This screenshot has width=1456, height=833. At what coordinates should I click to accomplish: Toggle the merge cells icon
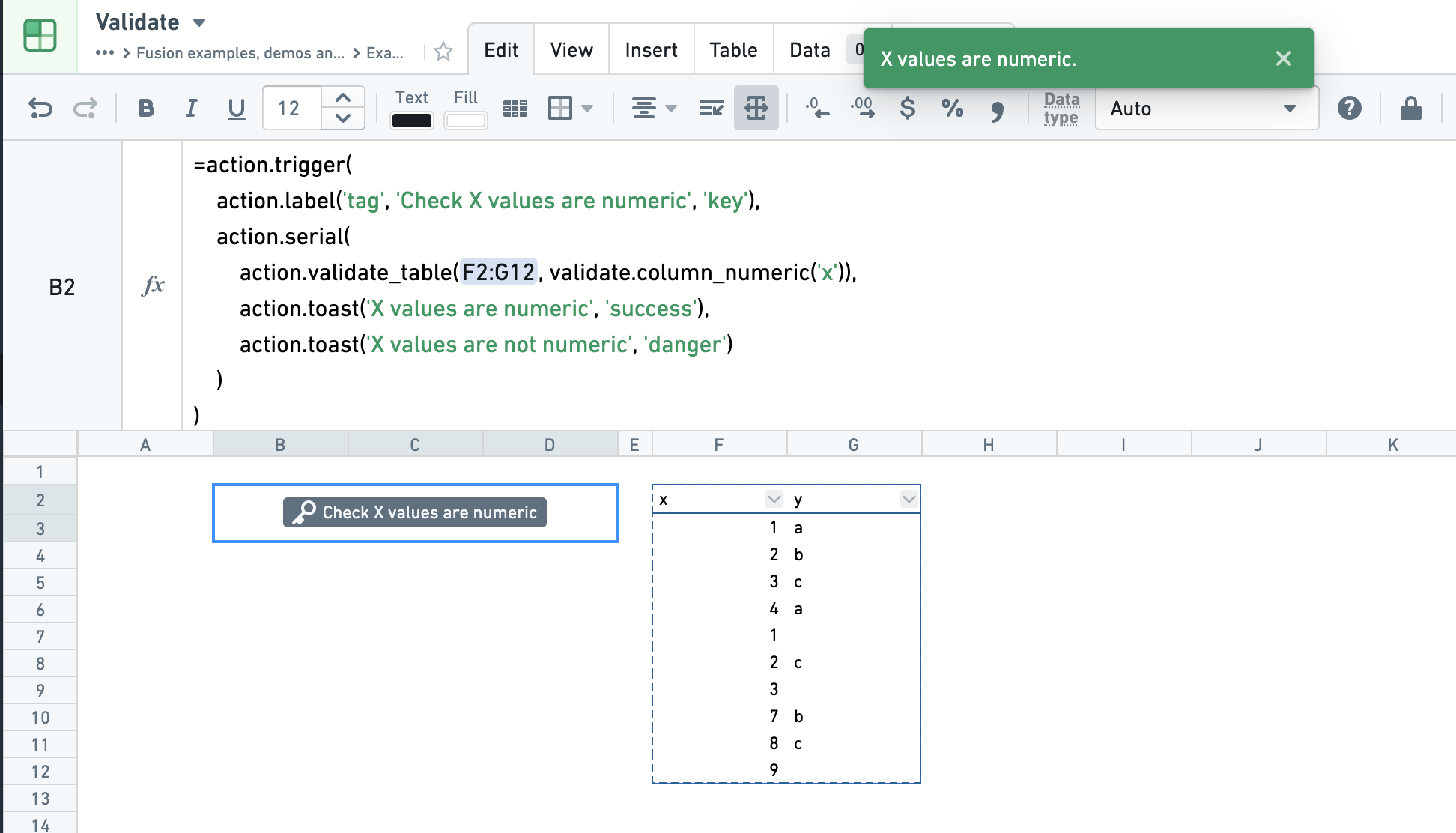756,109
